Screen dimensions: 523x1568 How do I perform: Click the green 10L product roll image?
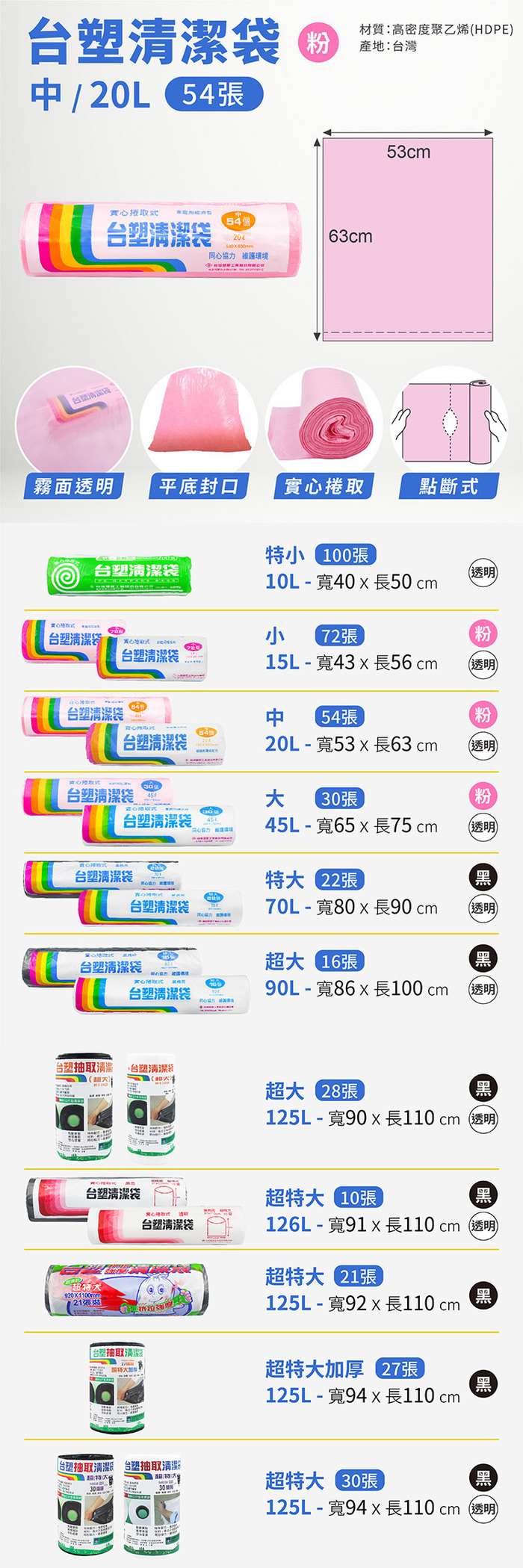pyautogui.click(x=120, y=574)
